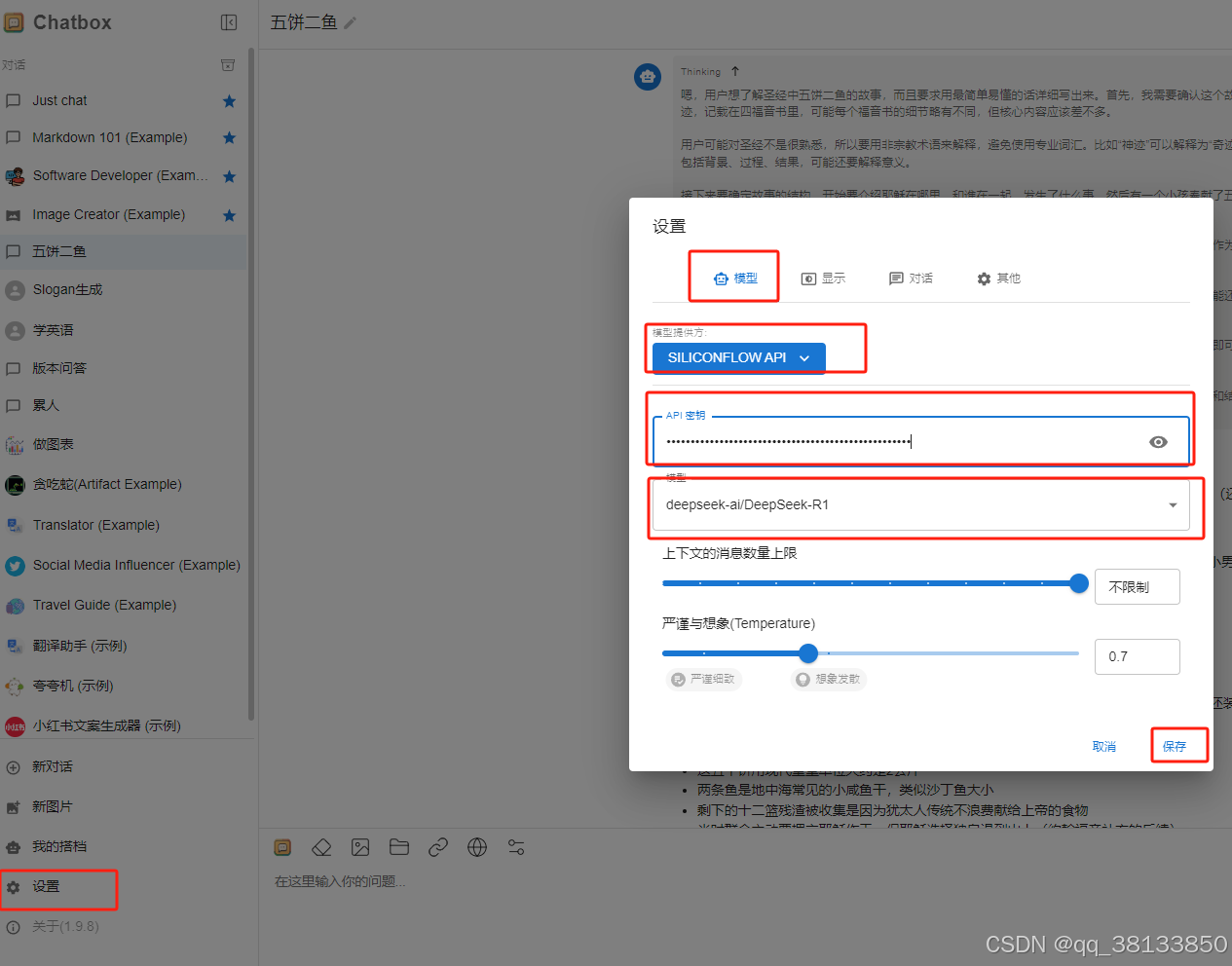Click Chatbox model icon in input toolbar

click(282, 848)
